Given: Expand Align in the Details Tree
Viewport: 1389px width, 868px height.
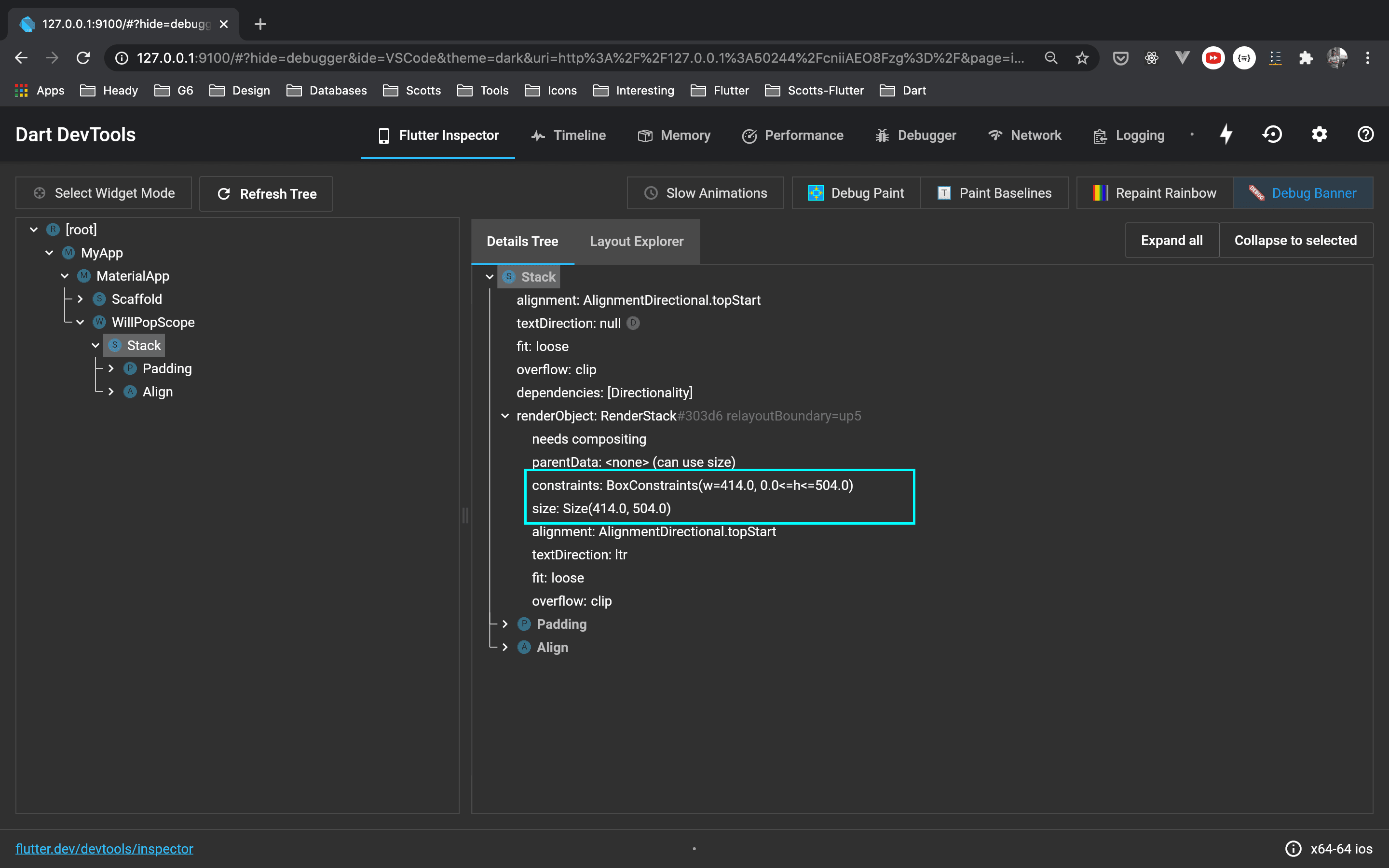Looking at the screenshot, I should point(505,647).
